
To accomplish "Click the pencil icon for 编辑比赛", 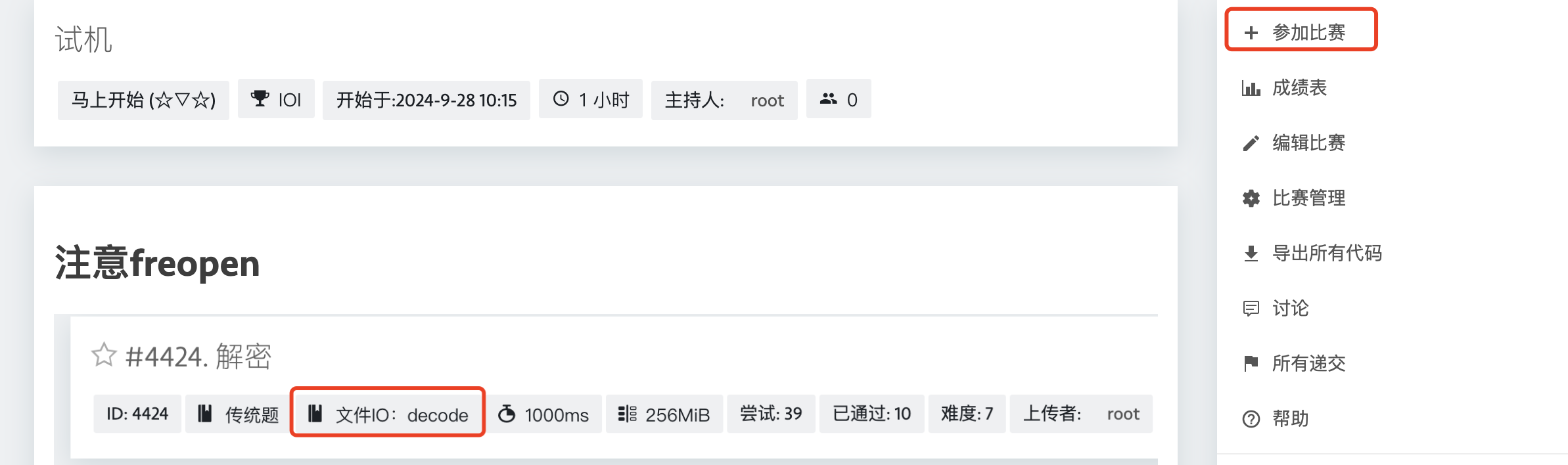I will 1251,143.
